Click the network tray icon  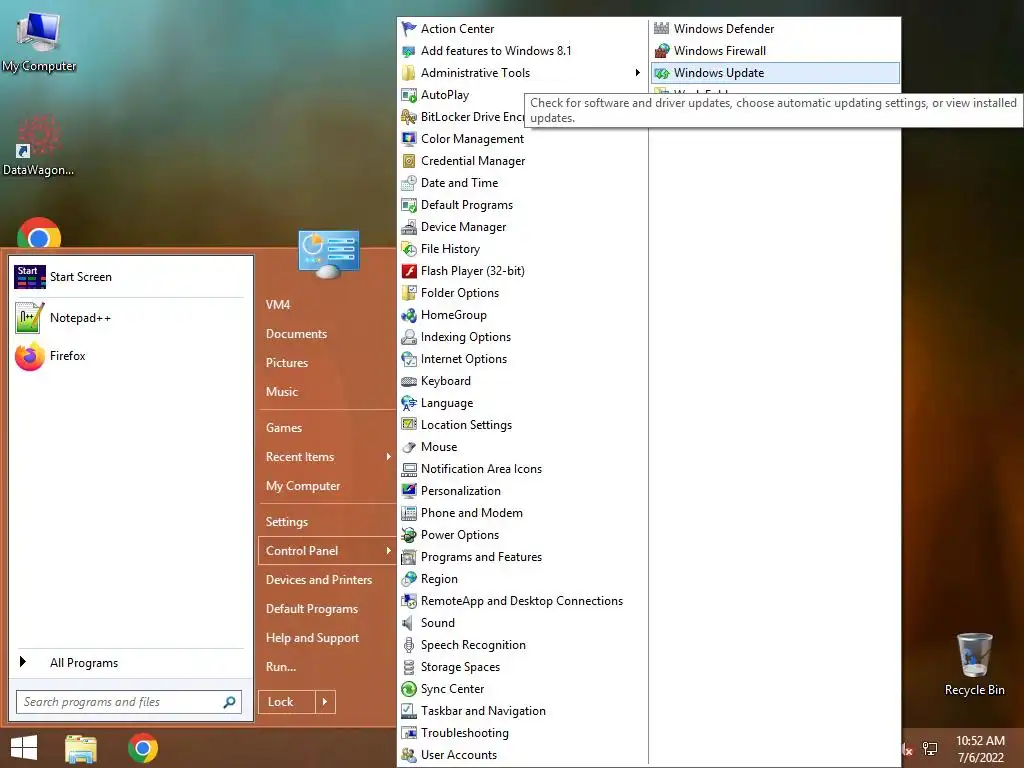click(x=930, y=749)
